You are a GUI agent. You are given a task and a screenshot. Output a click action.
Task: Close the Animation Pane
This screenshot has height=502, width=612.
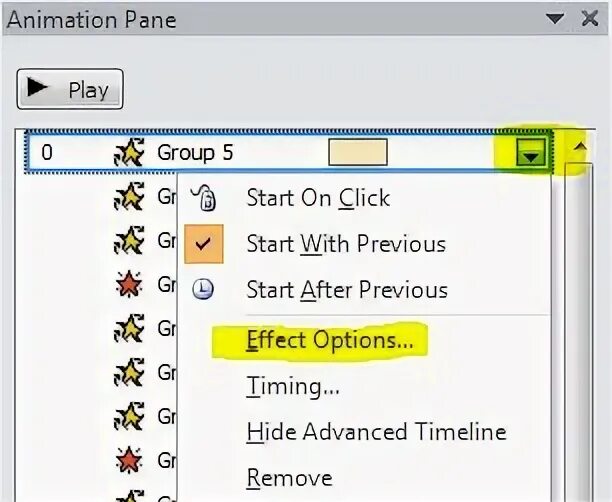click(x=589, y=18)
